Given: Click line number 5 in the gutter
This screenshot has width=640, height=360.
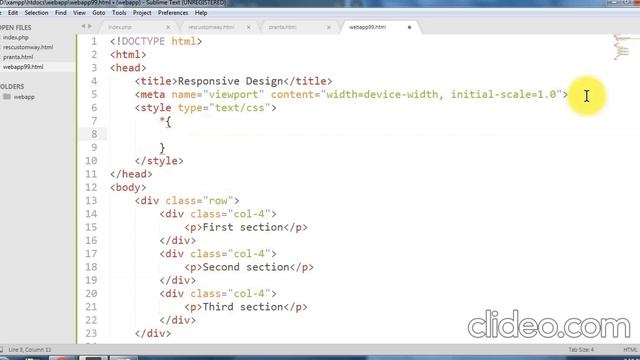Looking at the screenshot, I should [x=94, y=95].
